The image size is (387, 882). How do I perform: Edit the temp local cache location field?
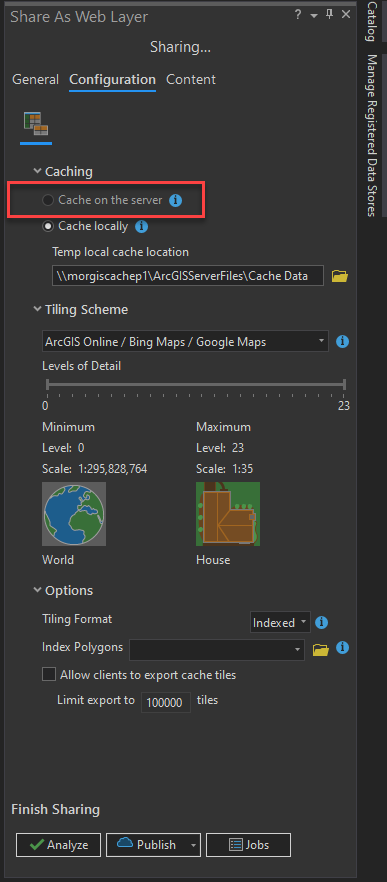188,276
